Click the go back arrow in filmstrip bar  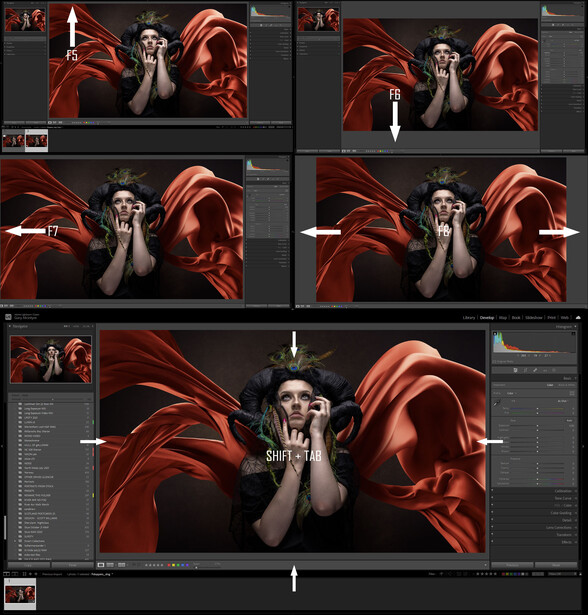coord(30,574)
